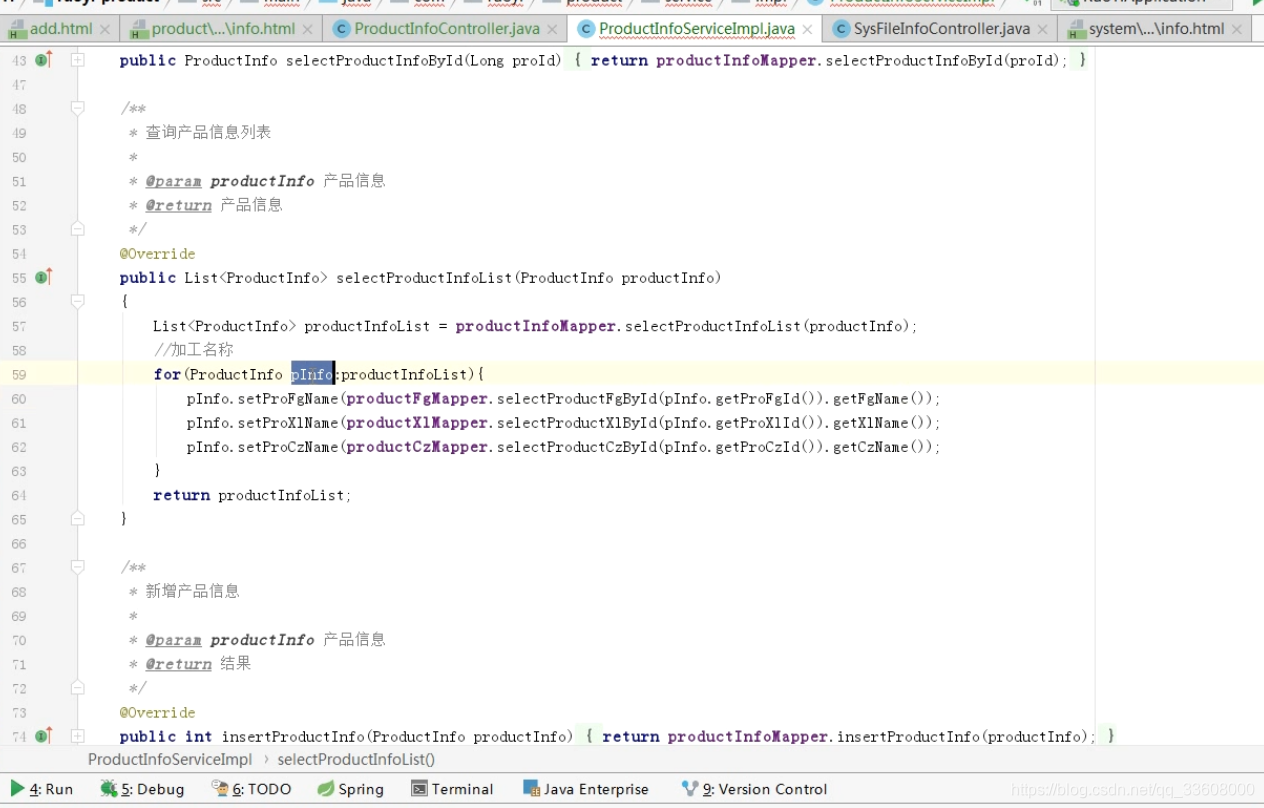Click the selected pInfo variable on line 59
The image size is (1264, 808).
pyautogui.click(x=312, y=374)
